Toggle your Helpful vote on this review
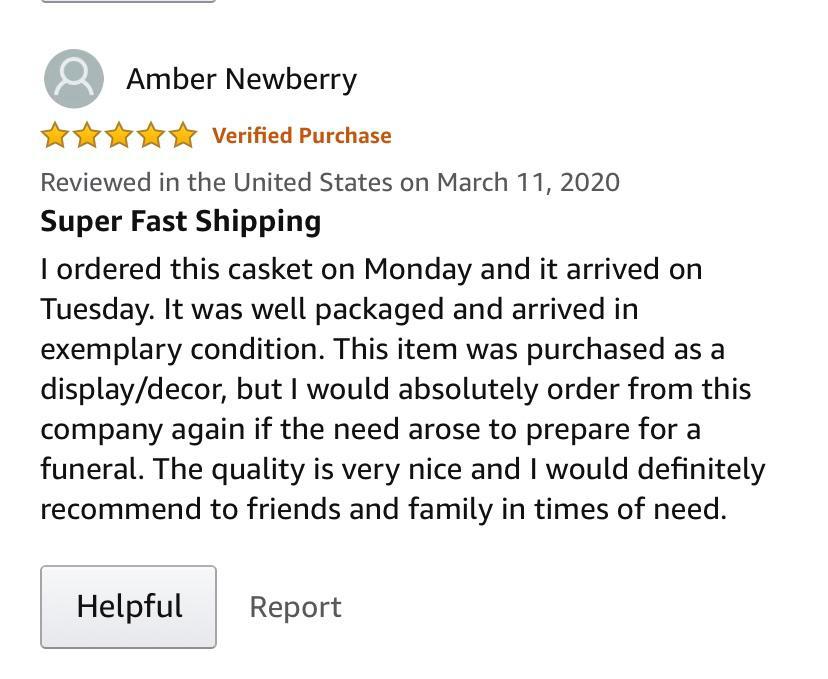The image size is (828, 679). tap(128, 606)
